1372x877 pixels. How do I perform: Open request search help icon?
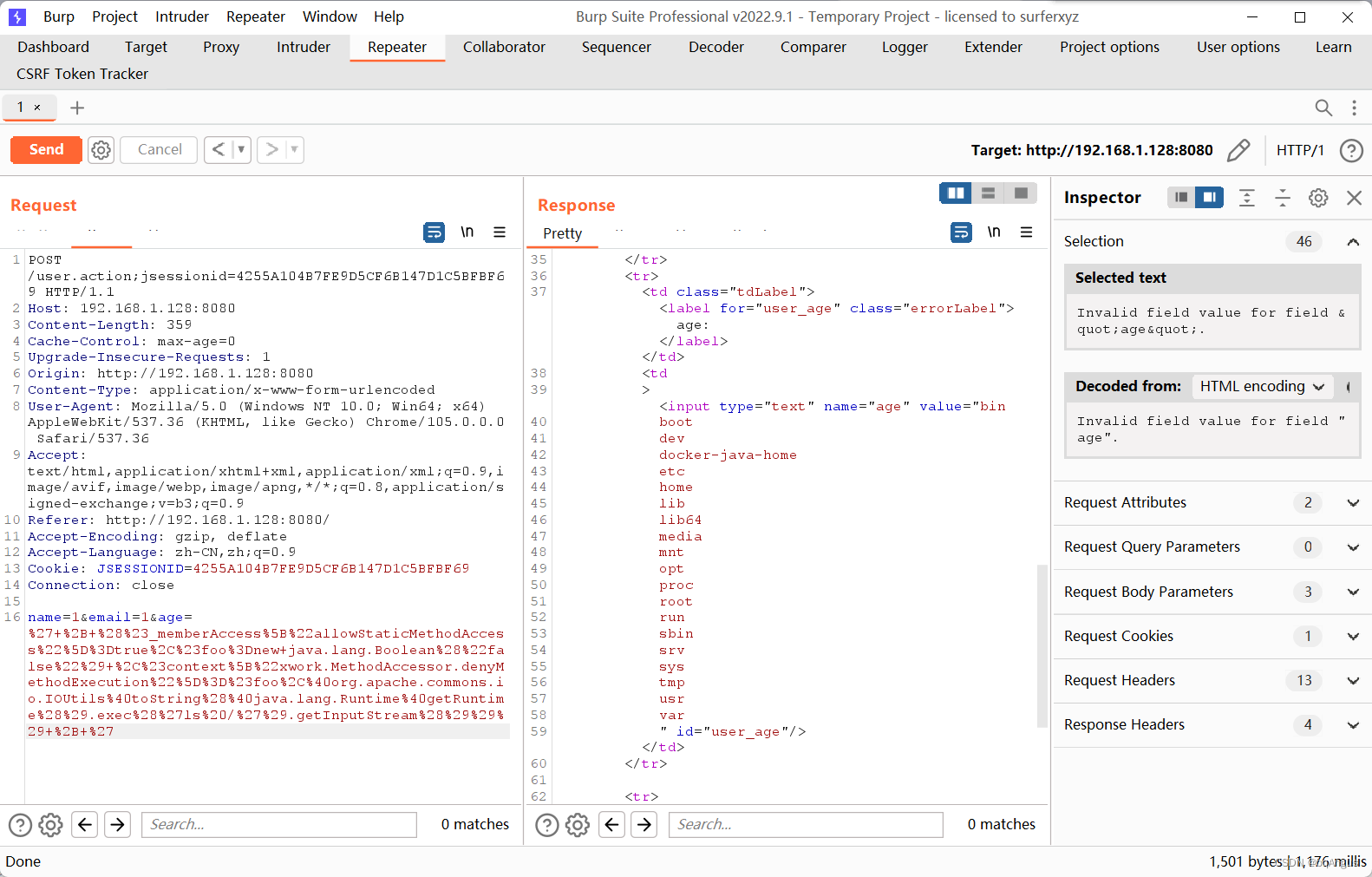tap(20, 825)
